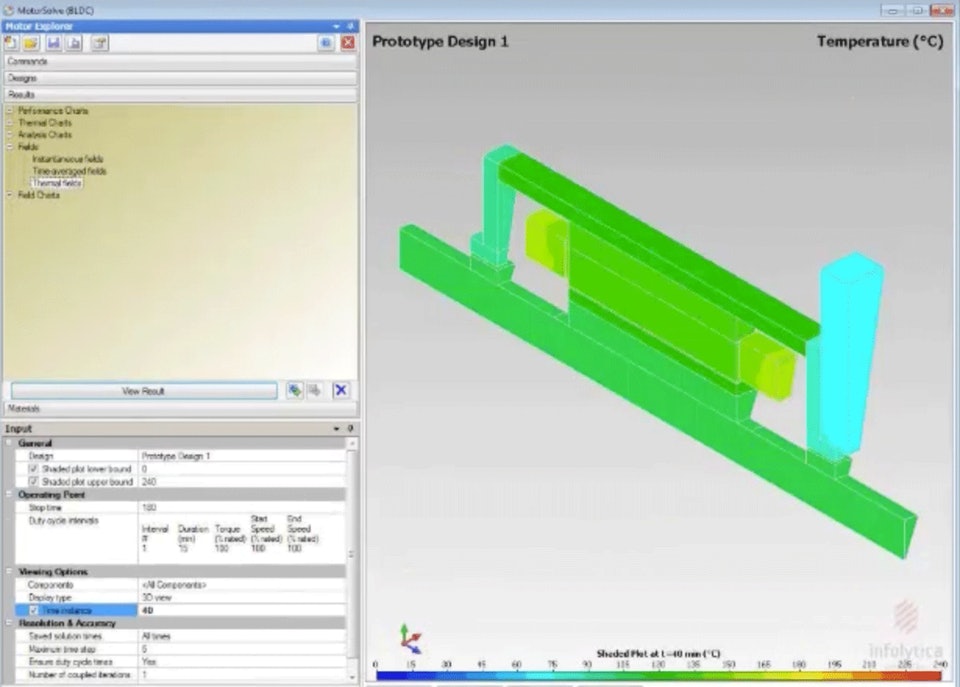Pin the Motor Explorer panel
The width and height of the screenshot is (960, 687).
tap(350, 26)
